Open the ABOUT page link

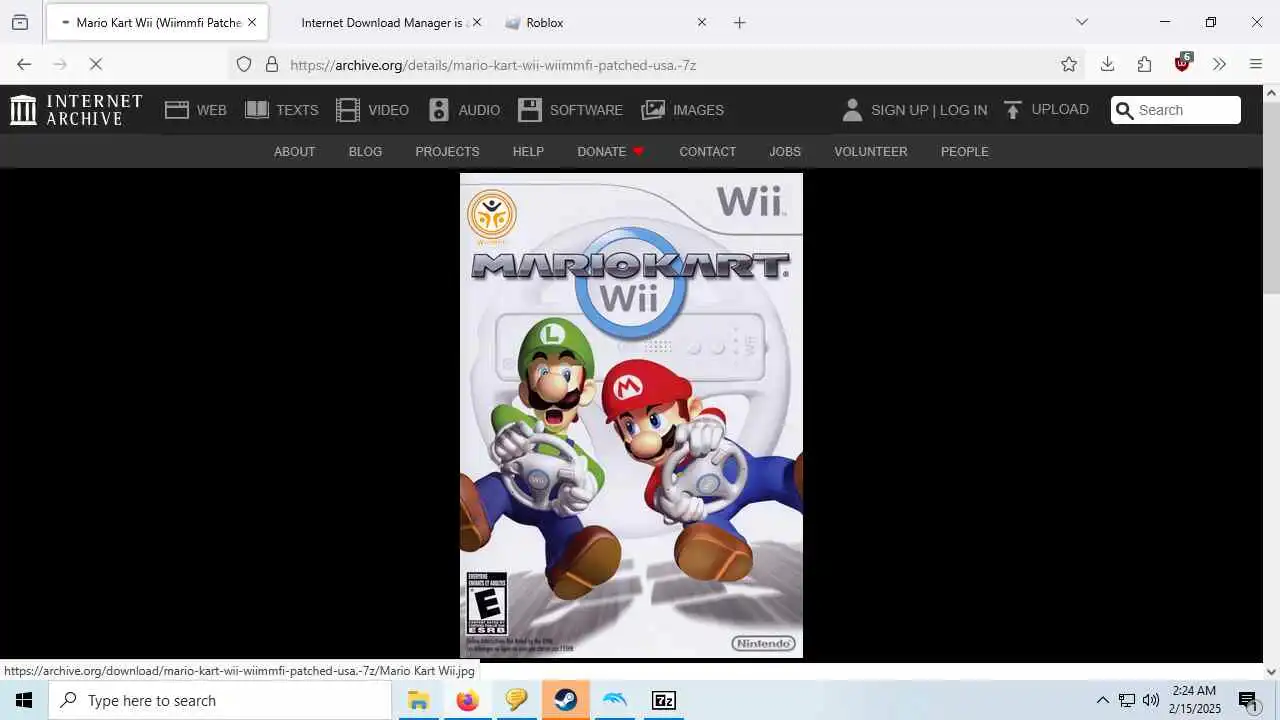click(294, 152)
